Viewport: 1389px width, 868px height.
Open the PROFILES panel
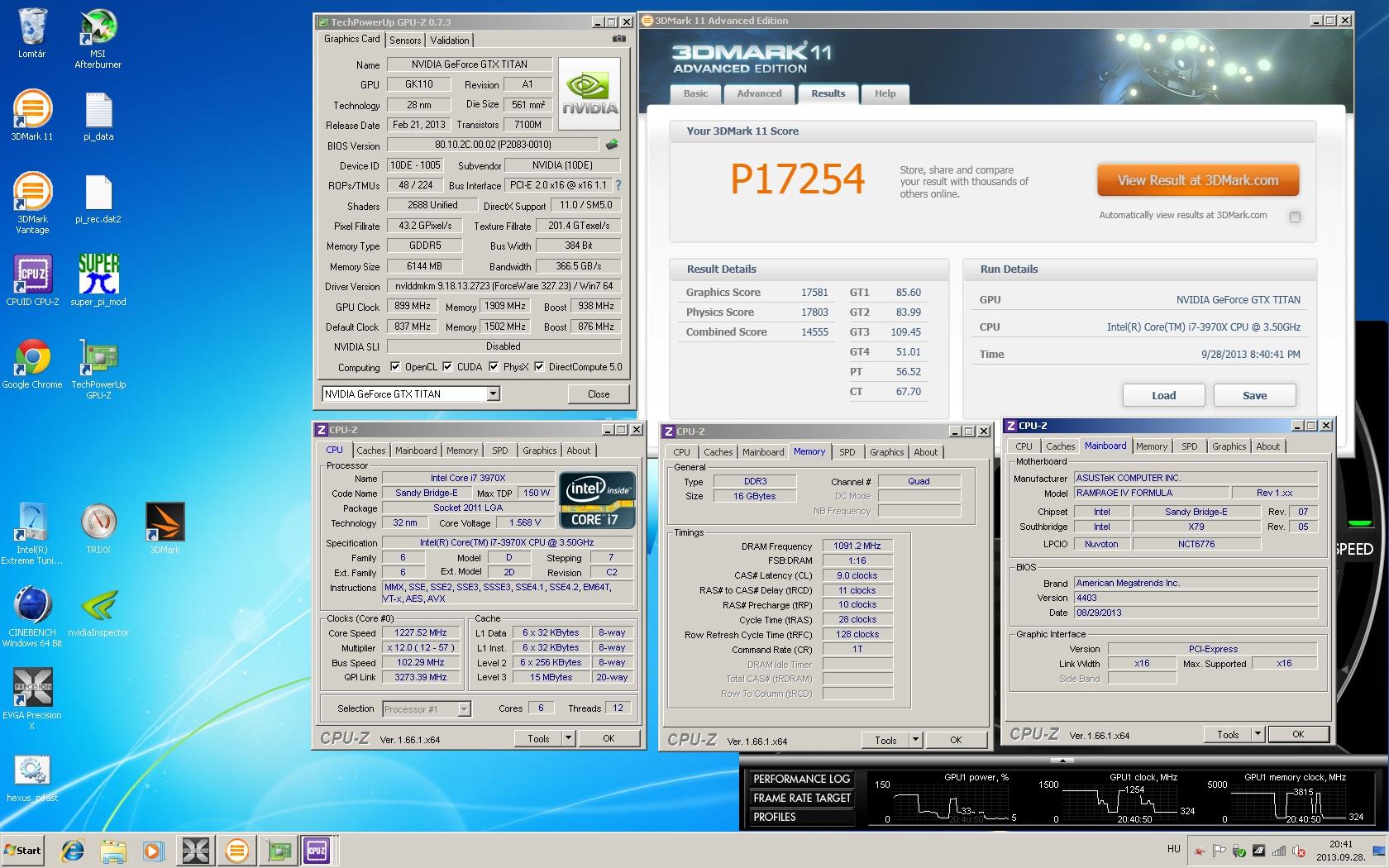tap(801, 817)
